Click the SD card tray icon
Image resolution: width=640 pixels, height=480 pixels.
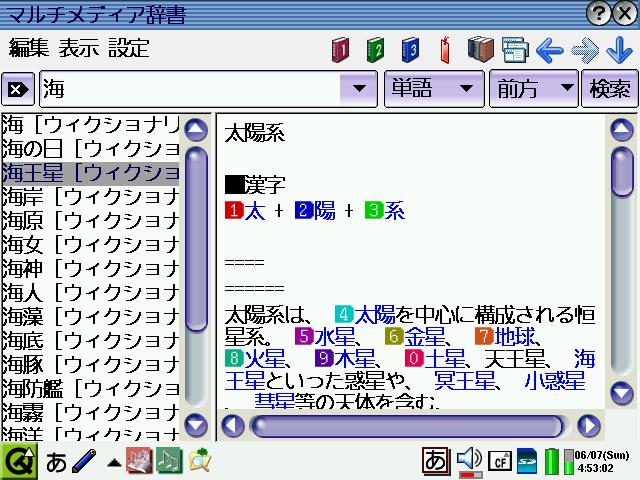(527, 461)
